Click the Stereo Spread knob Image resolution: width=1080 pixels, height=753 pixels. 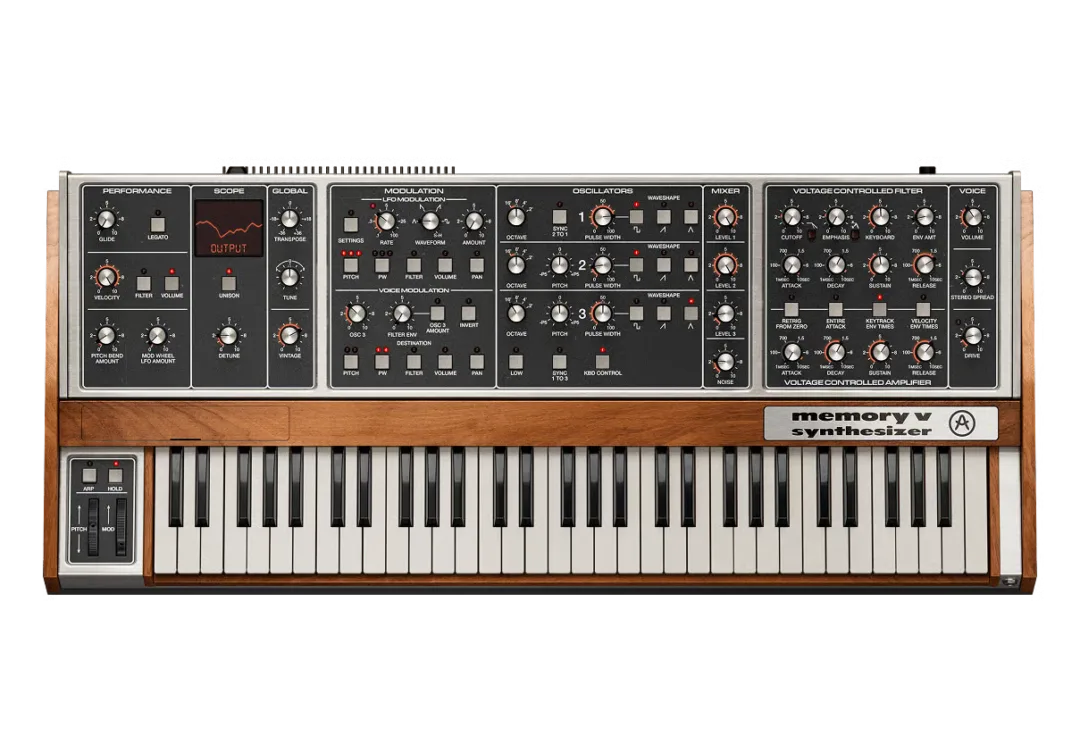tap(973, 278)
